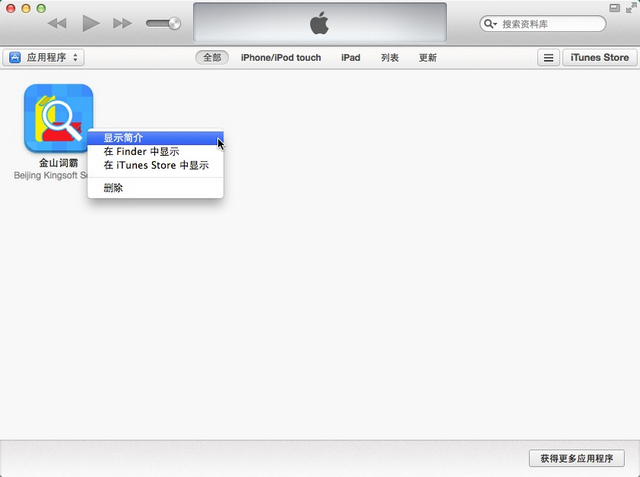Viewport: 640px width, 477px height.
Task: Switch to the 列表 tab
Action: (x=390, y=58)
